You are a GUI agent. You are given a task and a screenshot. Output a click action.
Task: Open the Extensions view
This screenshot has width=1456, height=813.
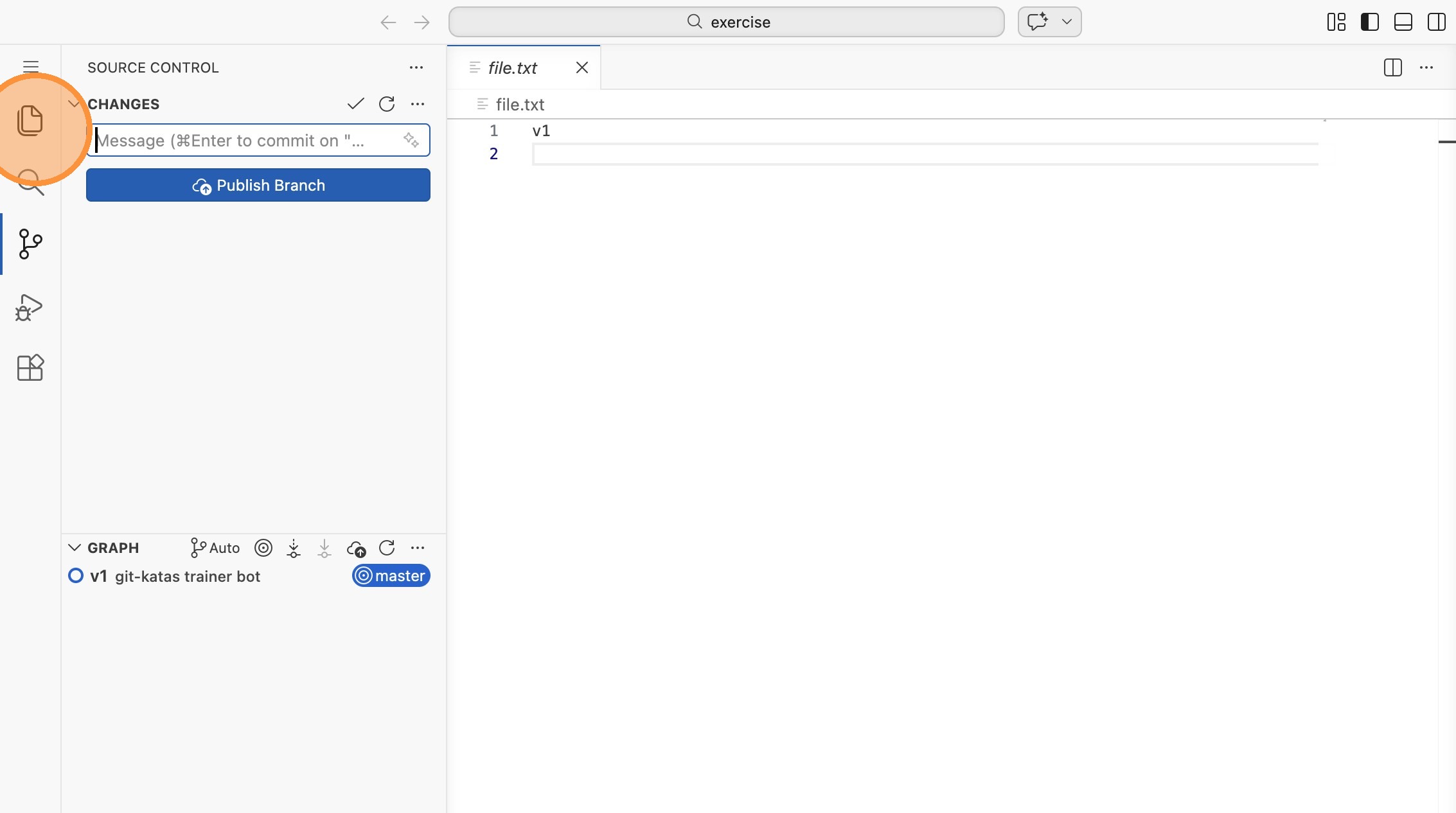pos(30,368)
